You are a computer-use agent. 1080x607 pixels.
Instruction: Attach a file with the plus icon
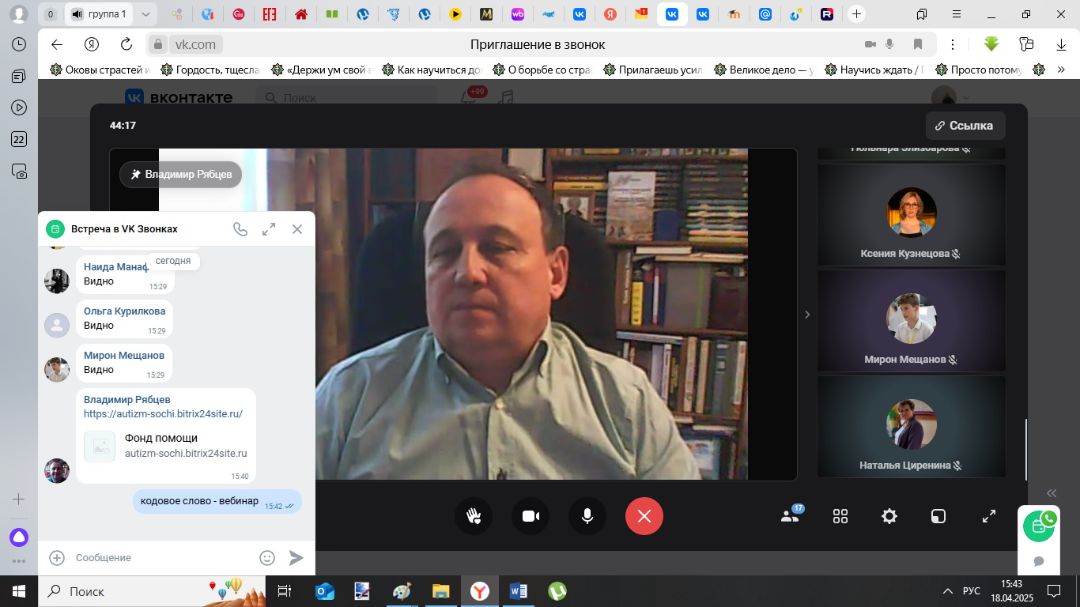(x=57, y=557)
